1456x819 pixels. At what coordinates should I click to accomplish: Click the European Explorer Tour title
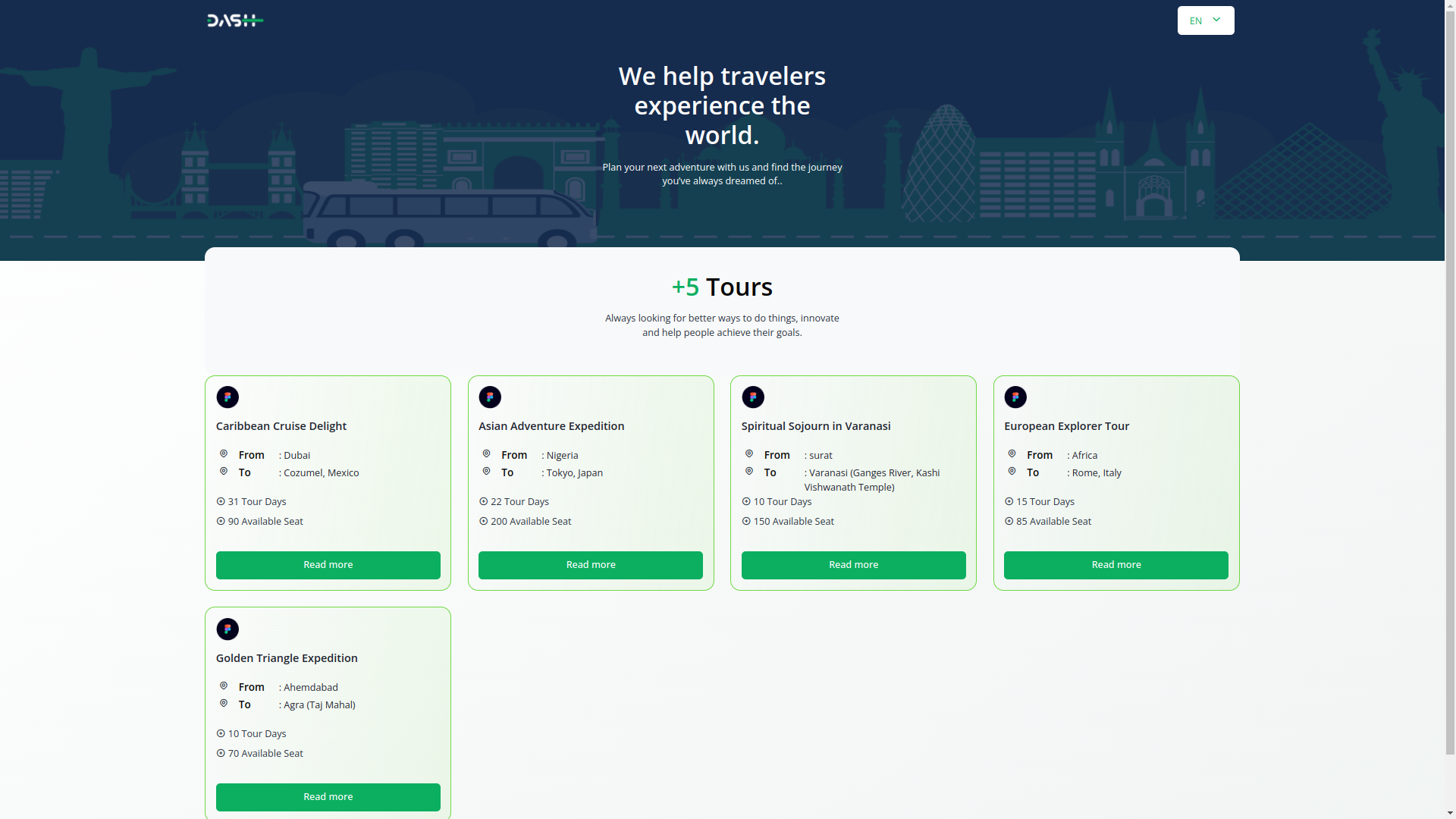1066,426
